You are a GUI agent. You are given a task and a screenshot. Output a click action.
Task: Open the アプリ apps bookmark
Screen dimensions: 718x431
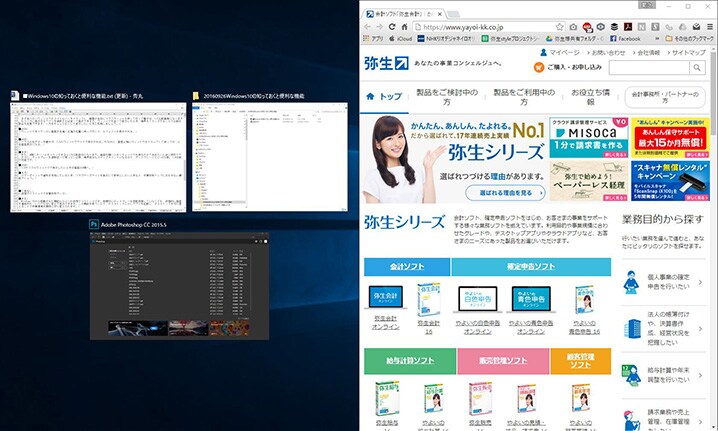[x=373, y=39]
